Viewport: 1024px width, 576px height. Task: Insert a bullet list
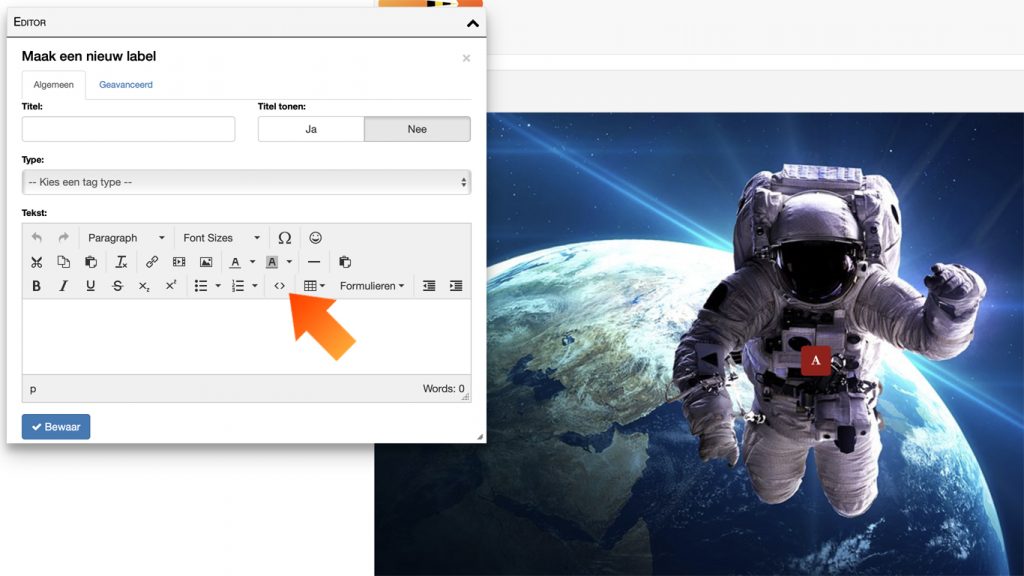[x=201, y=286]
